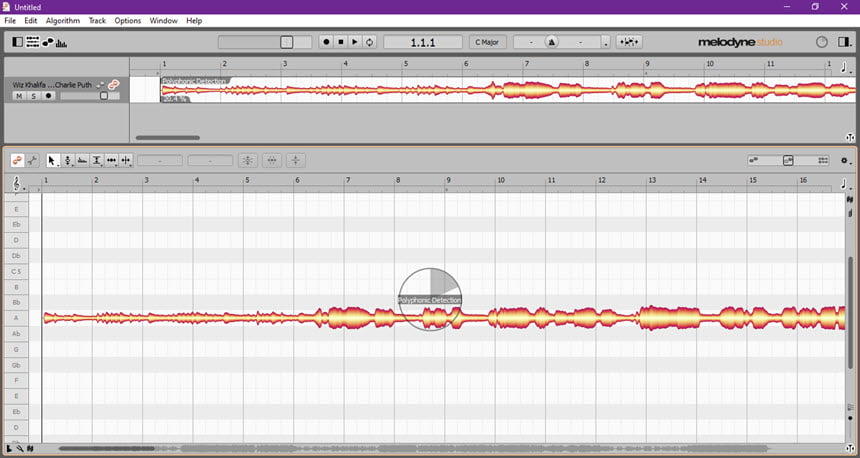Viewport: 860px width, 458px height.
Task: Select the left blob display mode option
Action: (754, 160)
